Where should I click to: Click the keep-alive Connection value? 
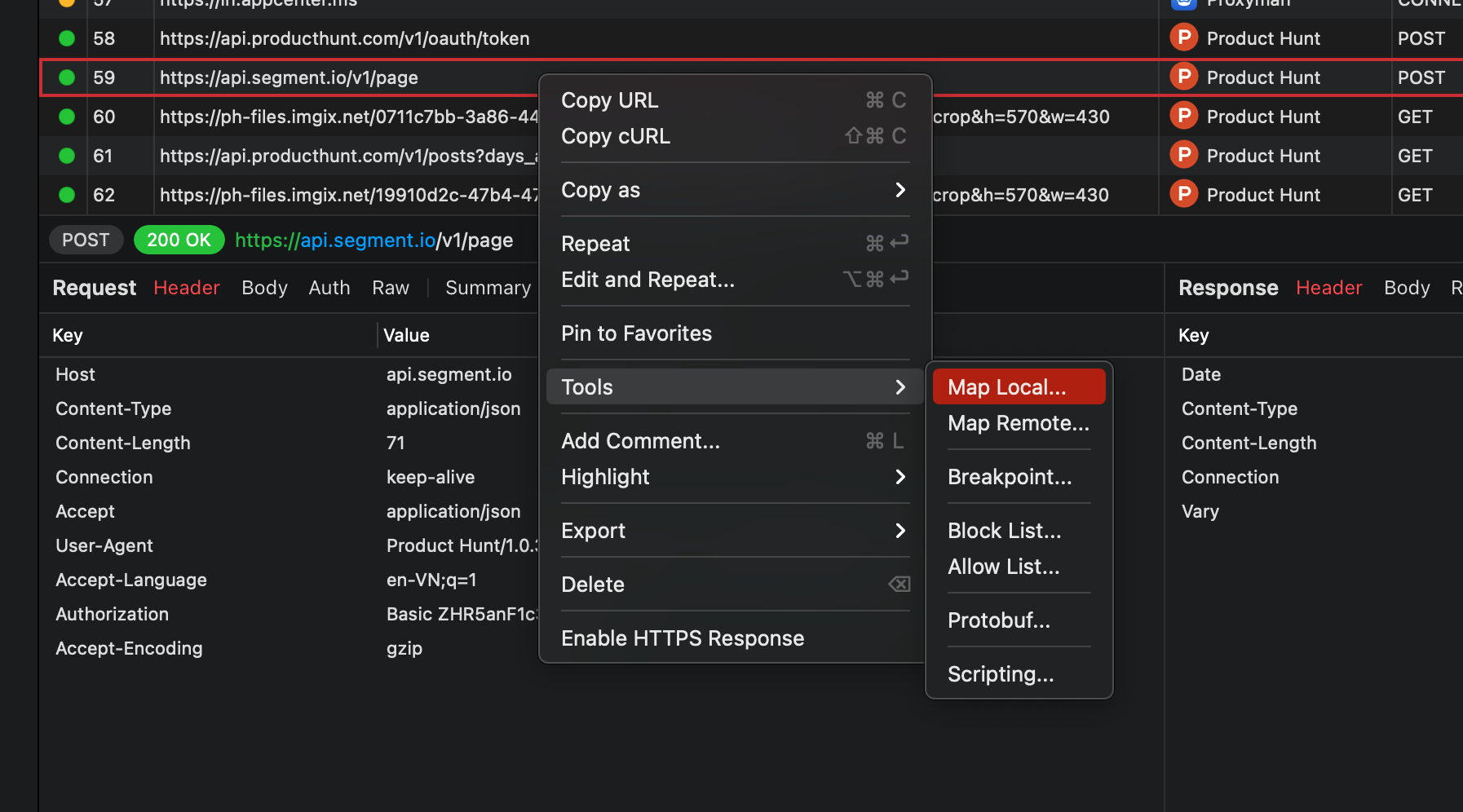coord(431,477)
